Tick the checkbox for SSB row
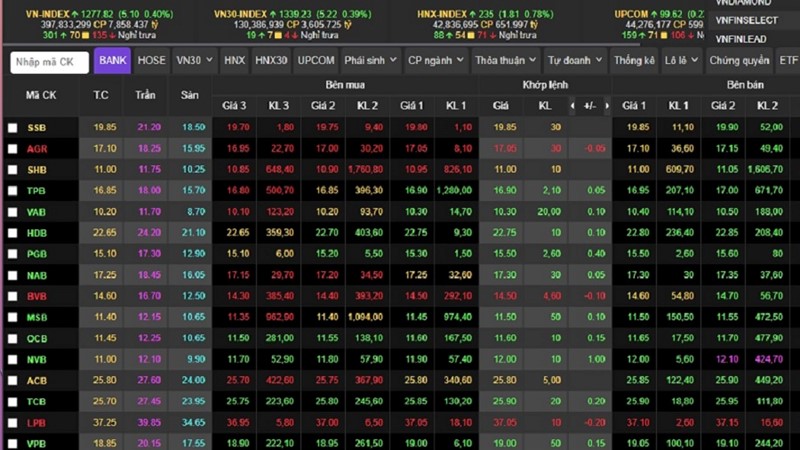This screenshot has height=450, width=800. point(13,128)
